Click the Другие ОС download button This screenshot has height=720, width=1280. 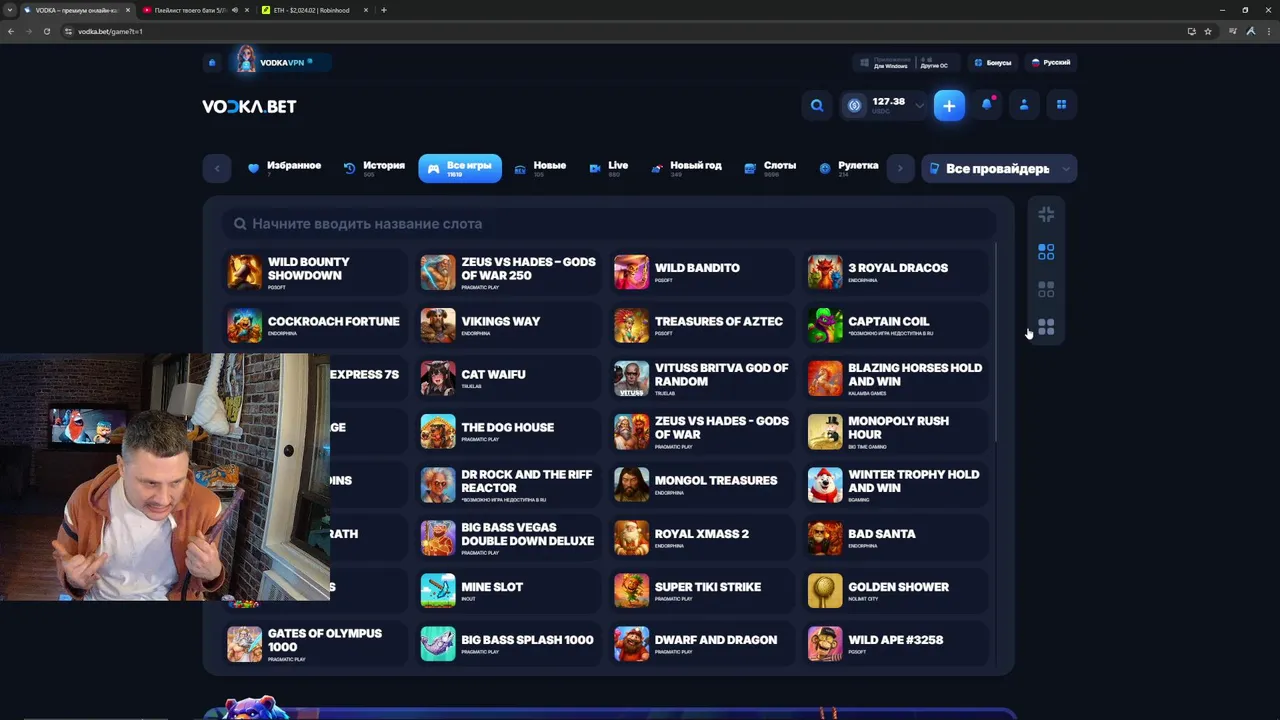[x=935, y=62]
